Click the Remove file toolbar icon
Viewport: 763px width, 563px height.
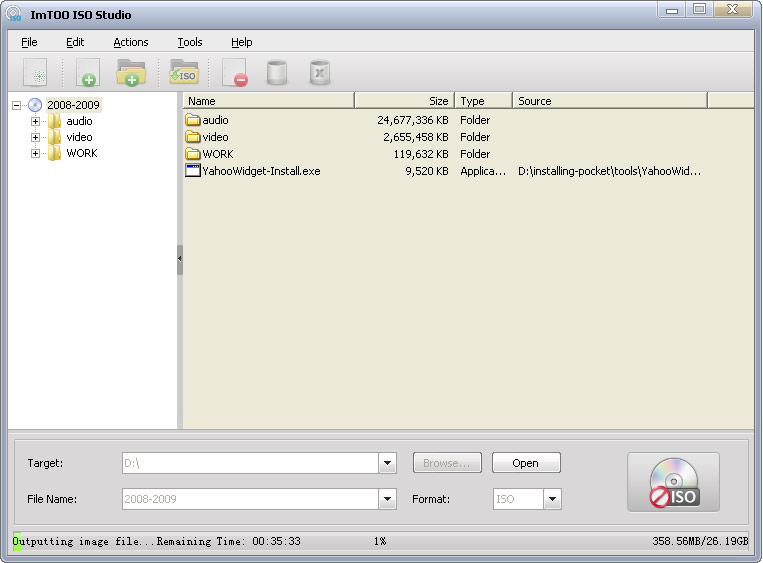[x=235, y=73]
